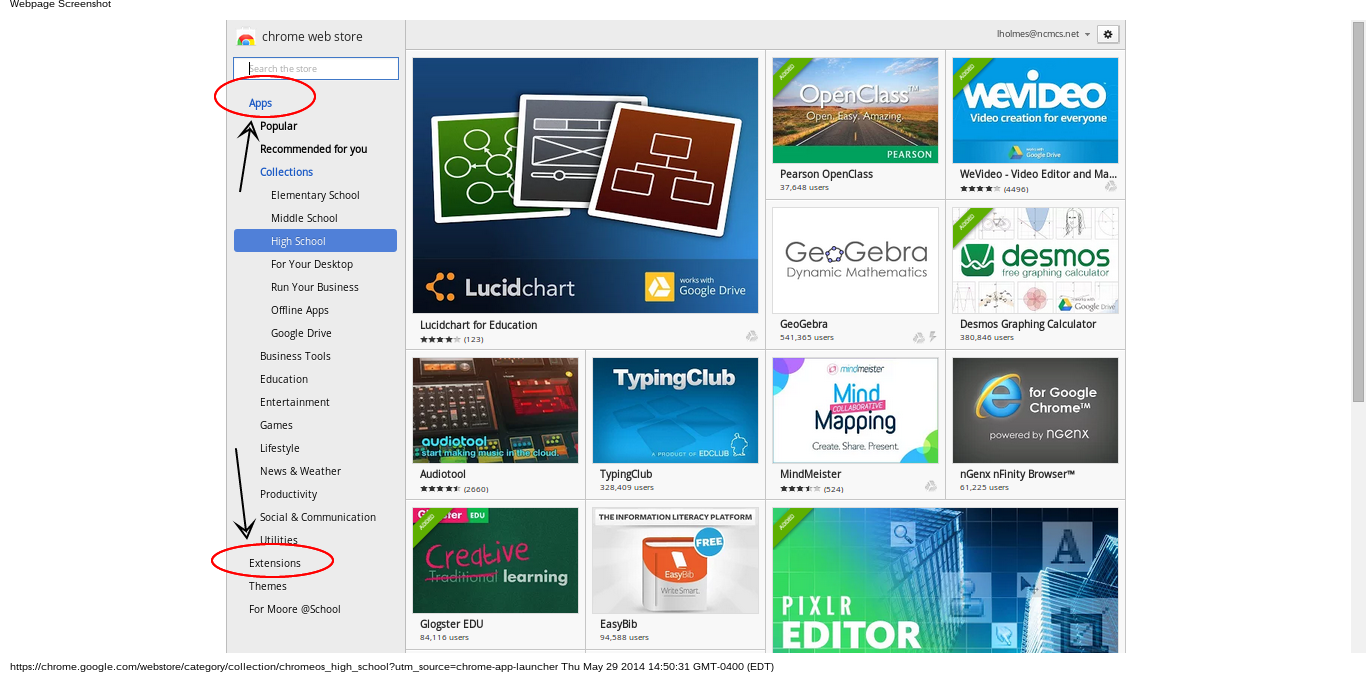Open the Pixlr Editor banner
This screenshot has height=673, width=1366.
point(945,581)
